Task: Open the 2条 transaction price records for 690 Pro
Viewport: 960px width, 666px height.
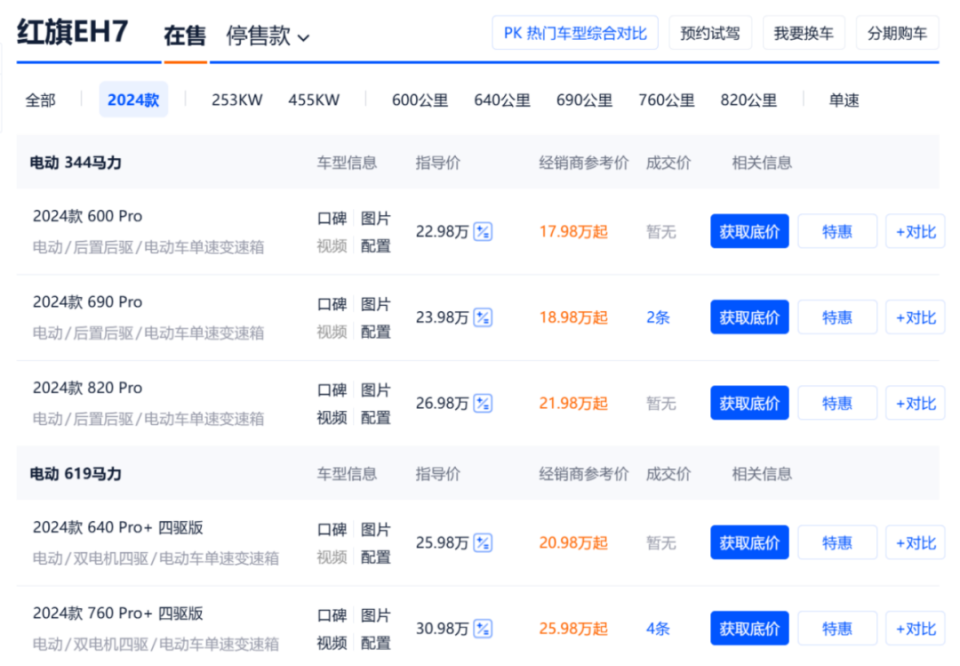Action: tap(657, 317)
